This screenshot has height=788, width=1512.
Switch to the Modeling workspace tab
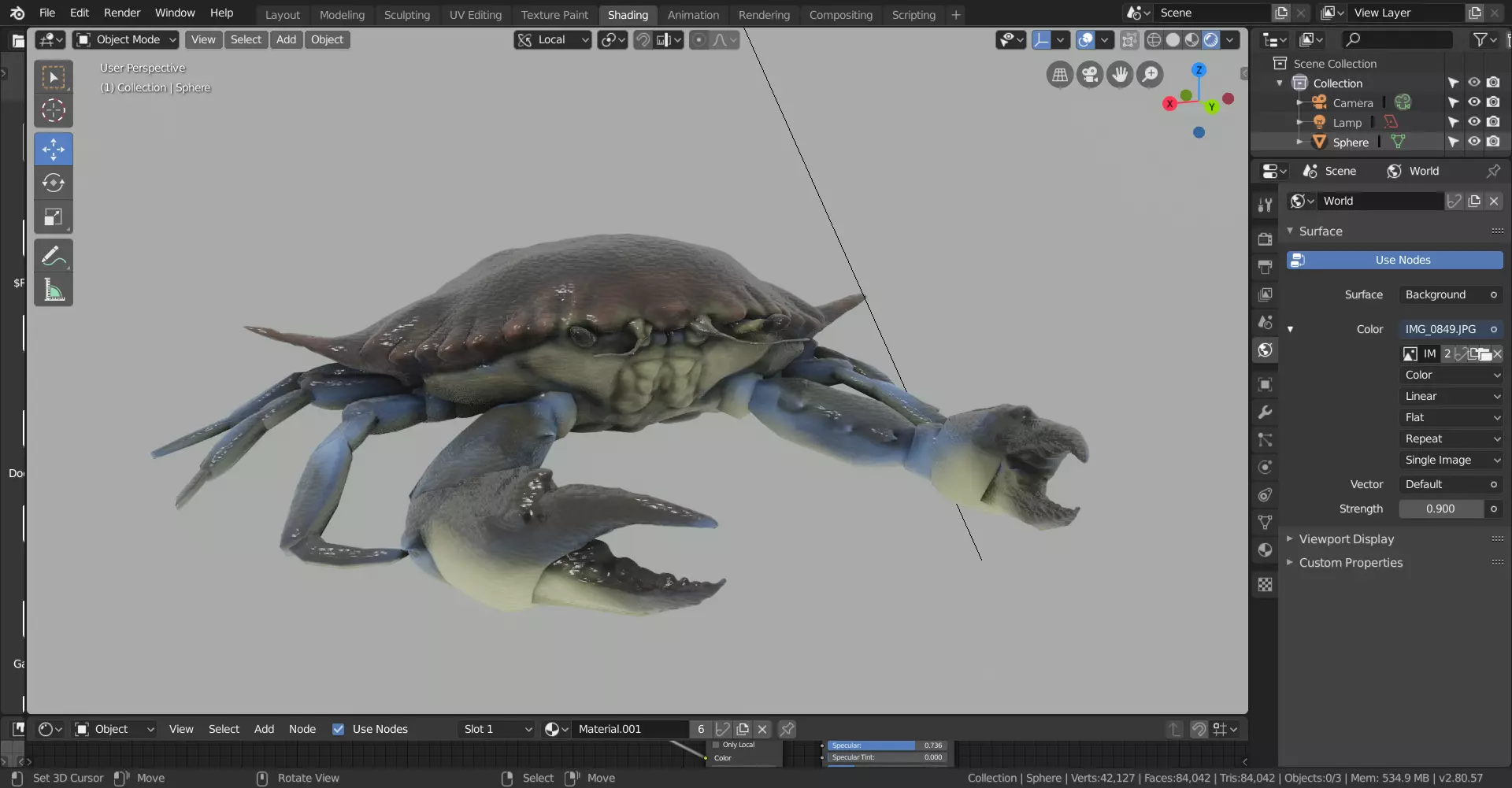(x=342, y=15)
